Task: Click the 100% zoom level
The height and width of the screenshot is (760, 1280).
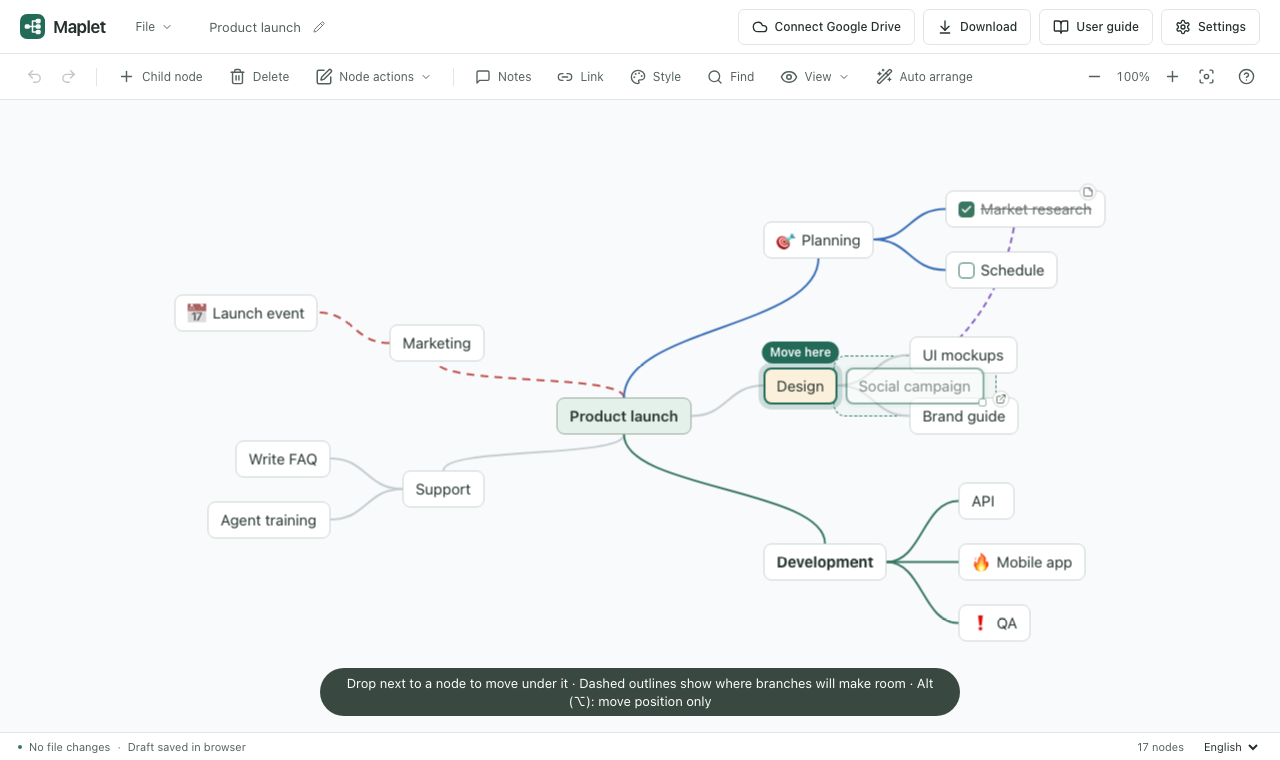Action: coord(1133,77)
